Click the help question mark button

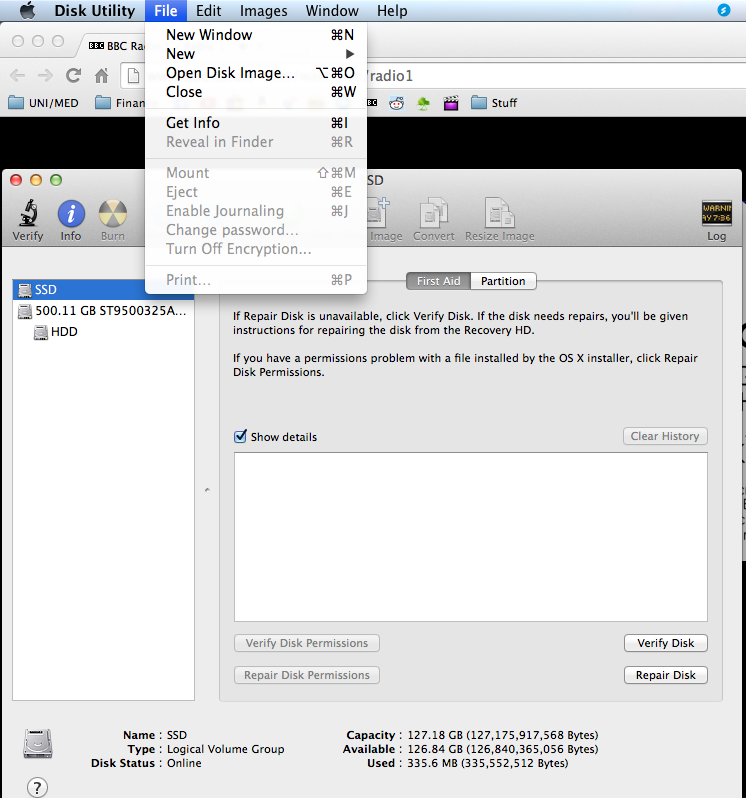tap(37, 787)
